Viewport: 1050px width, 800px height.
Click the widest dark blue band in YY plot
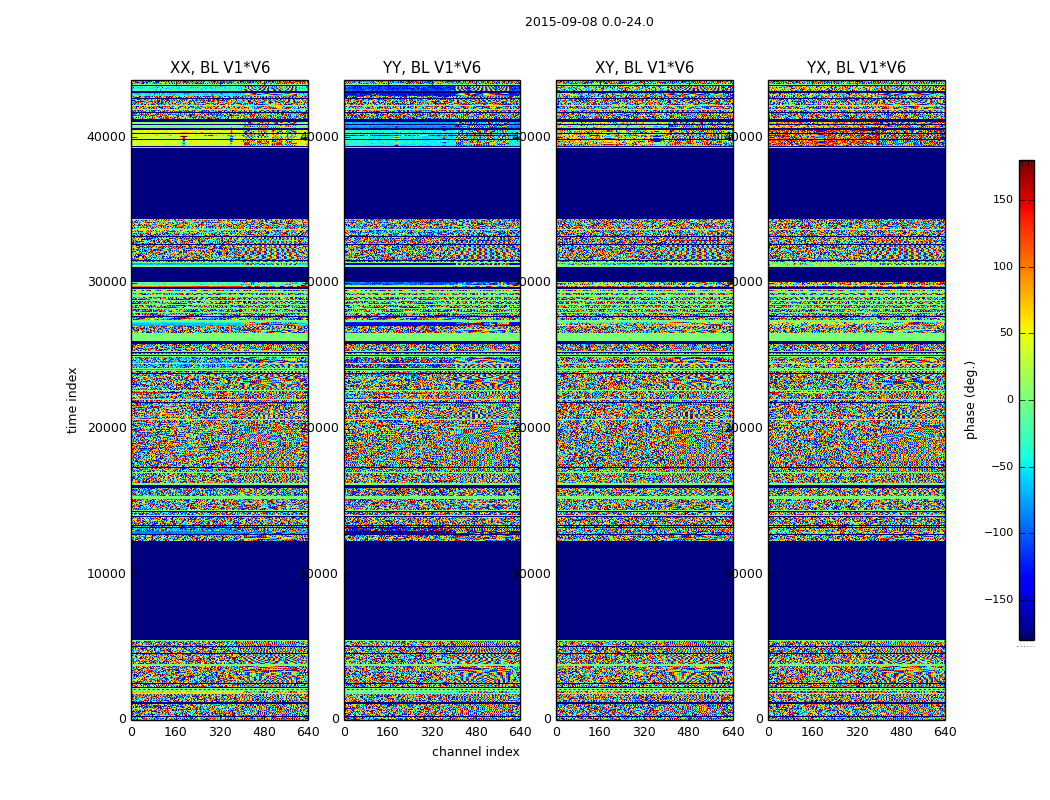432,590
